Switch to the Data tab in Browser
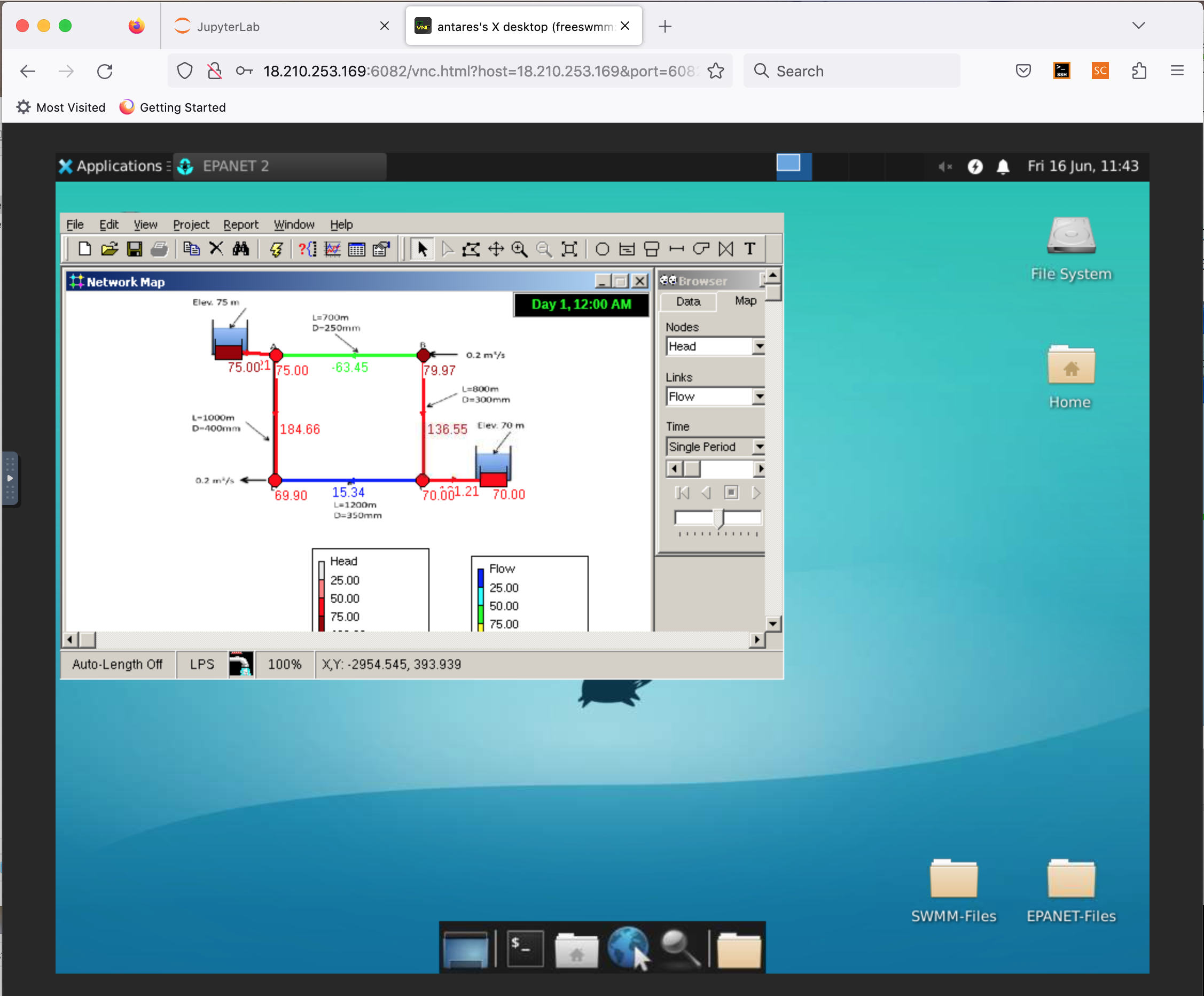1204x996 pixels. point(688,301)
